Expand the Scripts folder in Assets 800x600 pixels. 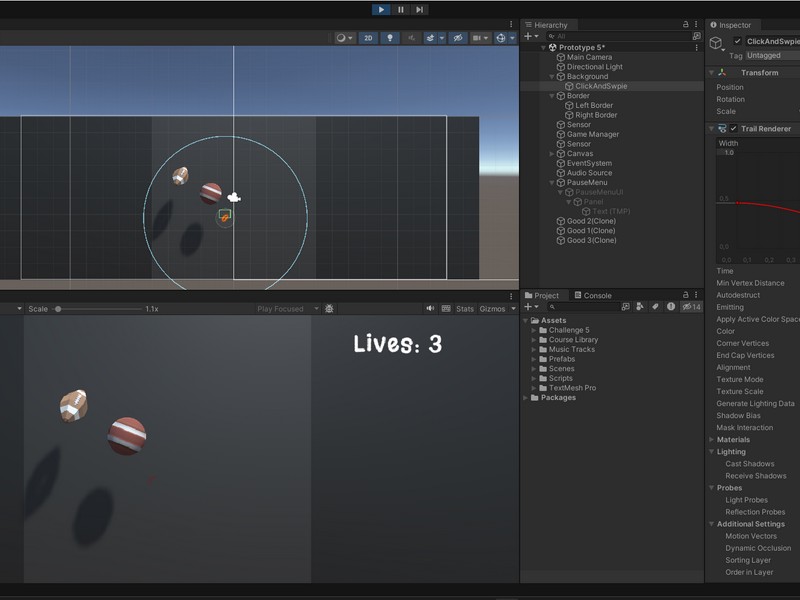(x=534, y=378)
